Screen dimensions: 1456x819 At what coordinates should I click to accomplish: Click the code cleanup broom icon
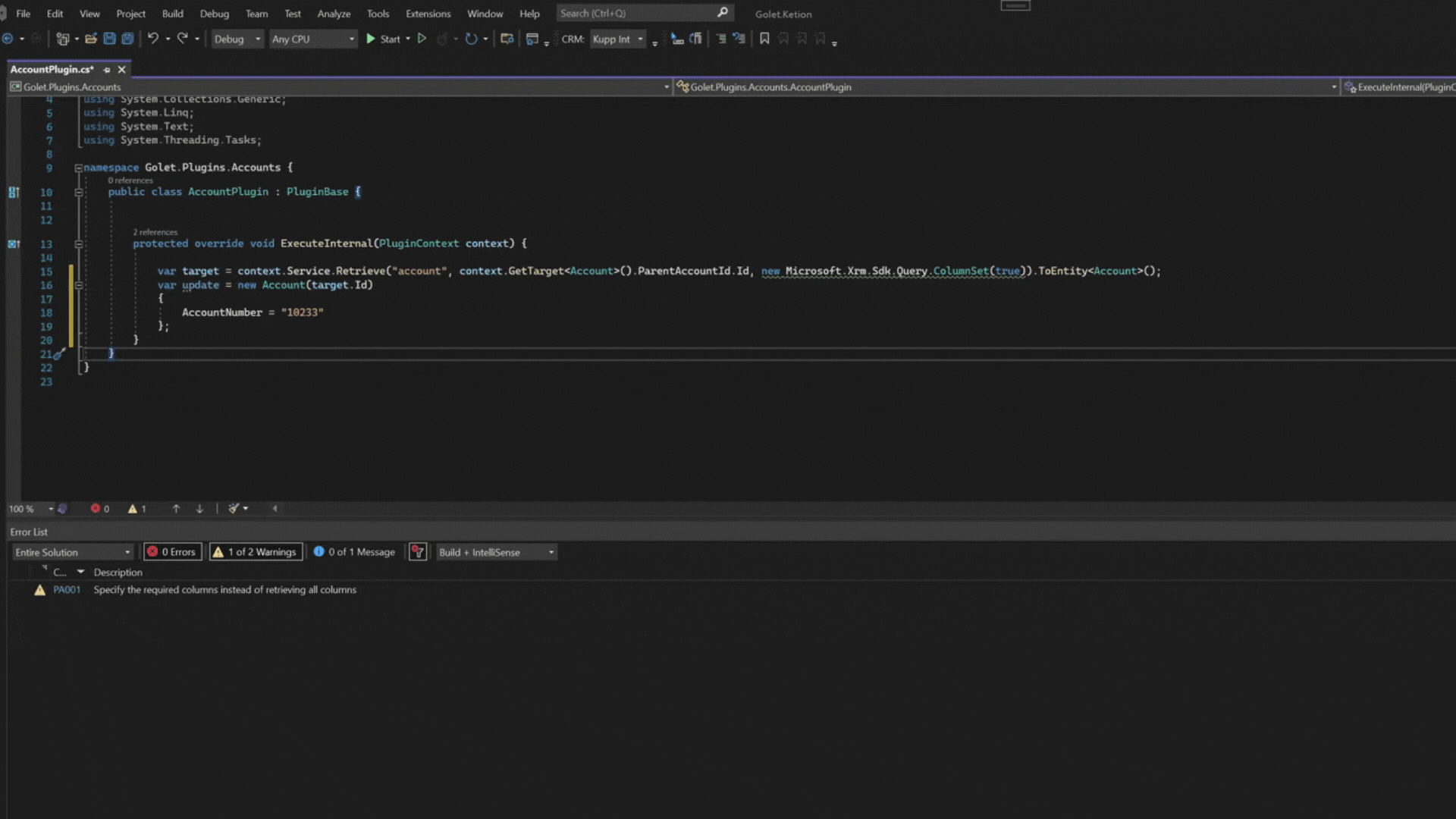coord(234,509)
